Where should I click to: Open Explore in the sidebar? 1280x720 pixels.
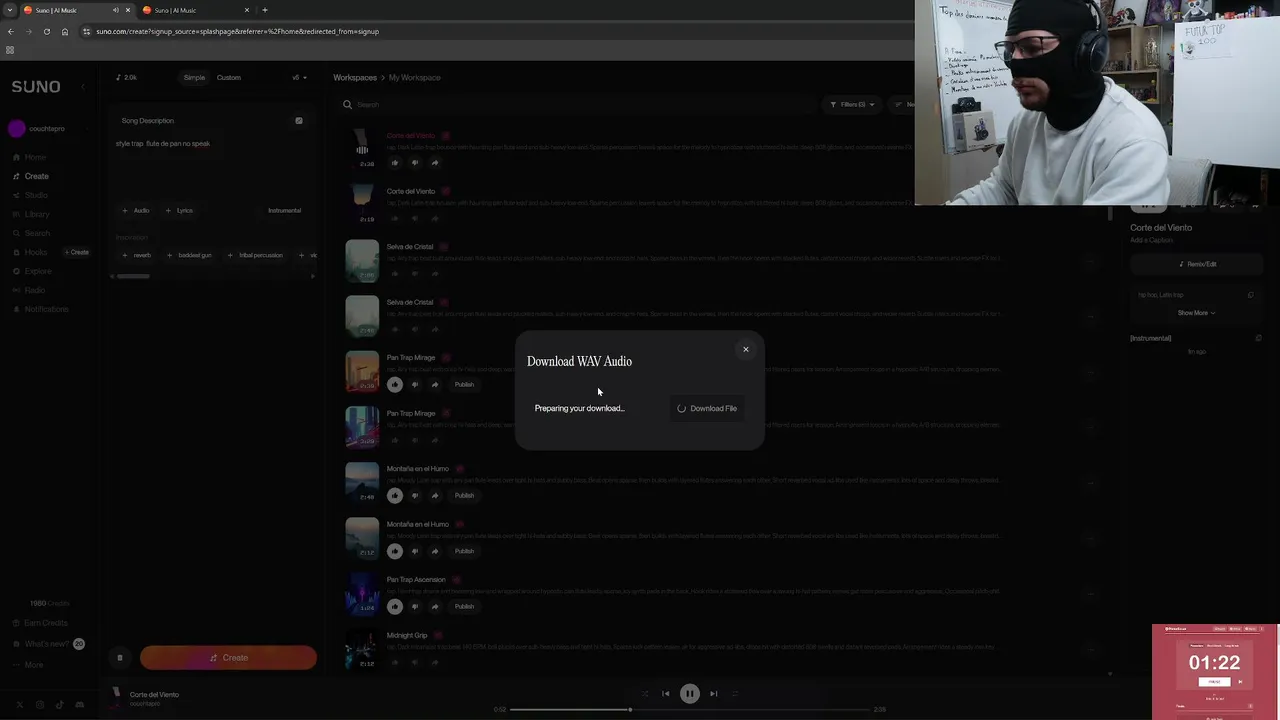[38, 271]
